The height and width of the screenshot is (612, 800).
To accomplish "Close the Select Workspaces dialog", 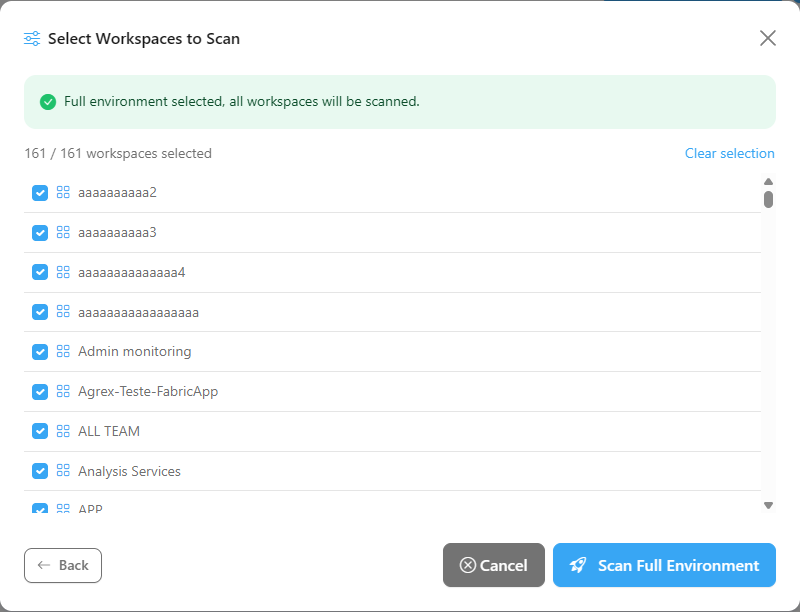I will (767, 38).
